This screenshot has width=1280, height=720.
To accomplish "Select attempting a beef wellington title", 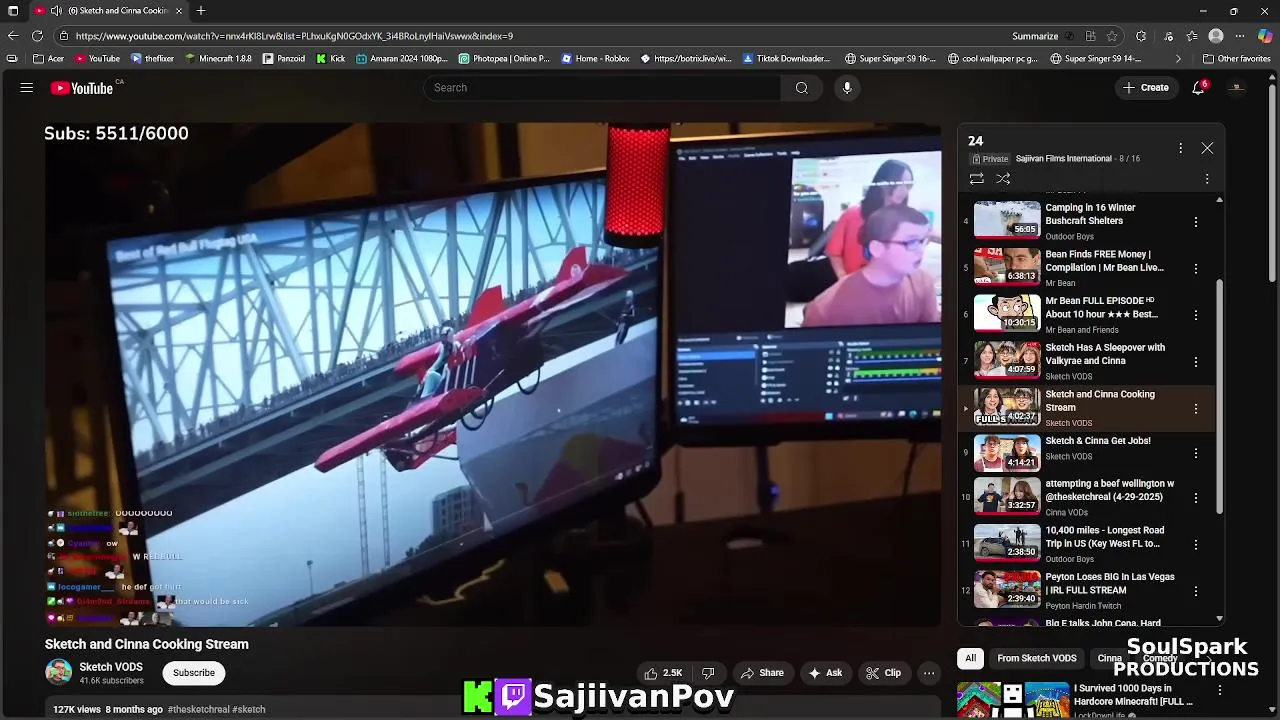I will pyautogui.click(x=1109, y=490).
